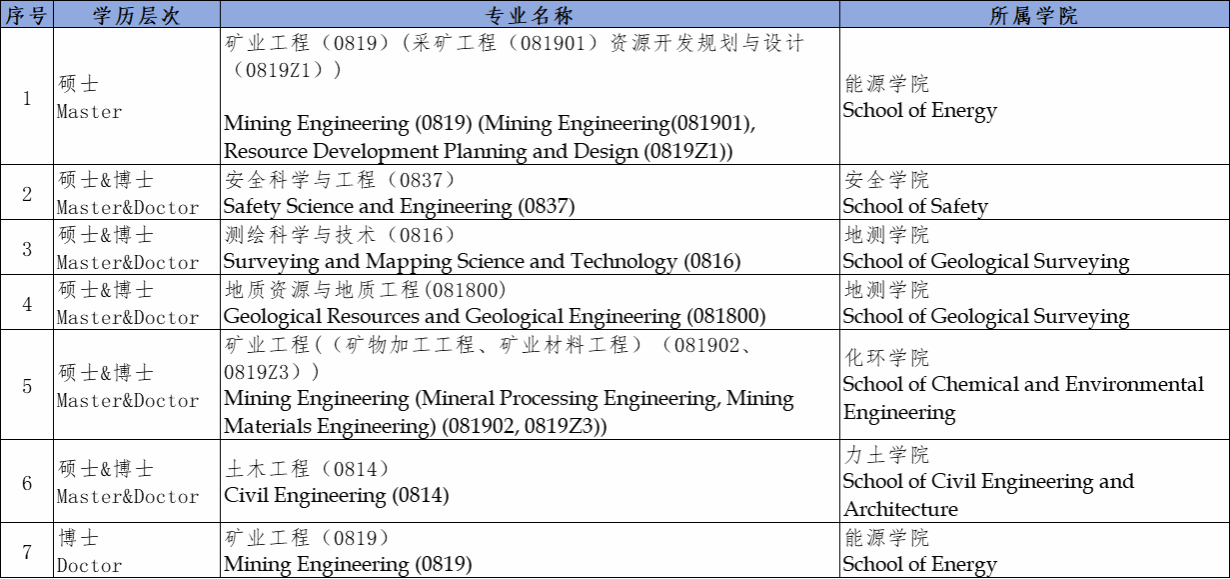Click Surveying and Mapping Science and Technology cell
This screenshot has width=1230, height=579.
[481, 262]
